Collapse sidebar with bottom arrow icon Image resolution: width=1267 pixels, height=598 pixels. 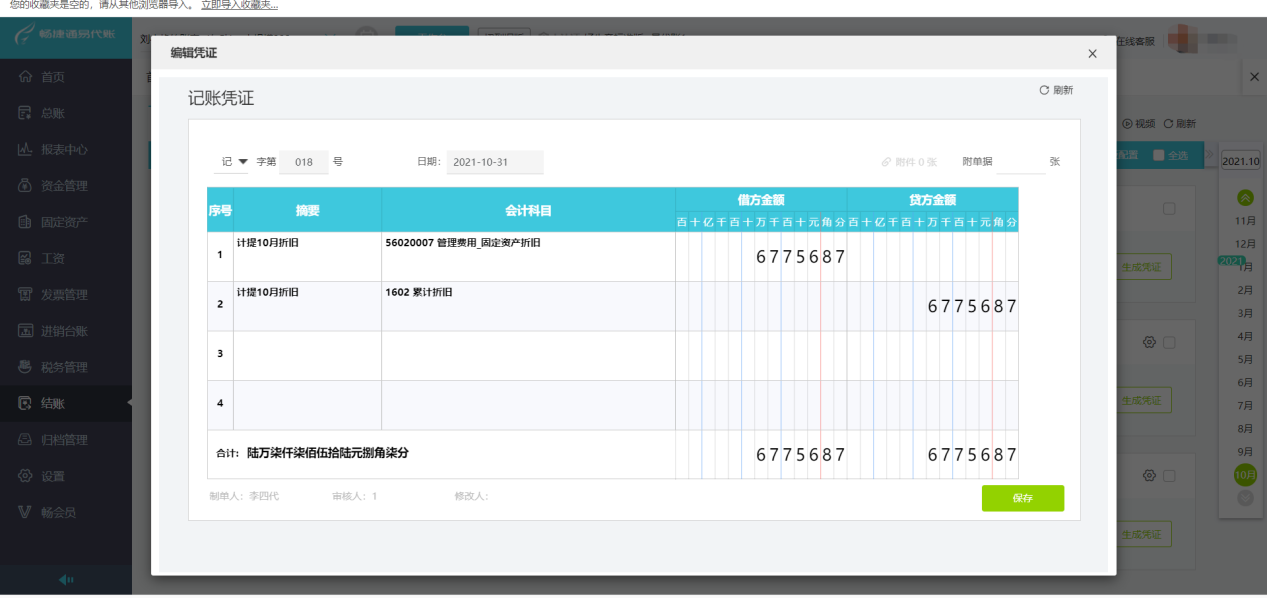pos(66,580)
